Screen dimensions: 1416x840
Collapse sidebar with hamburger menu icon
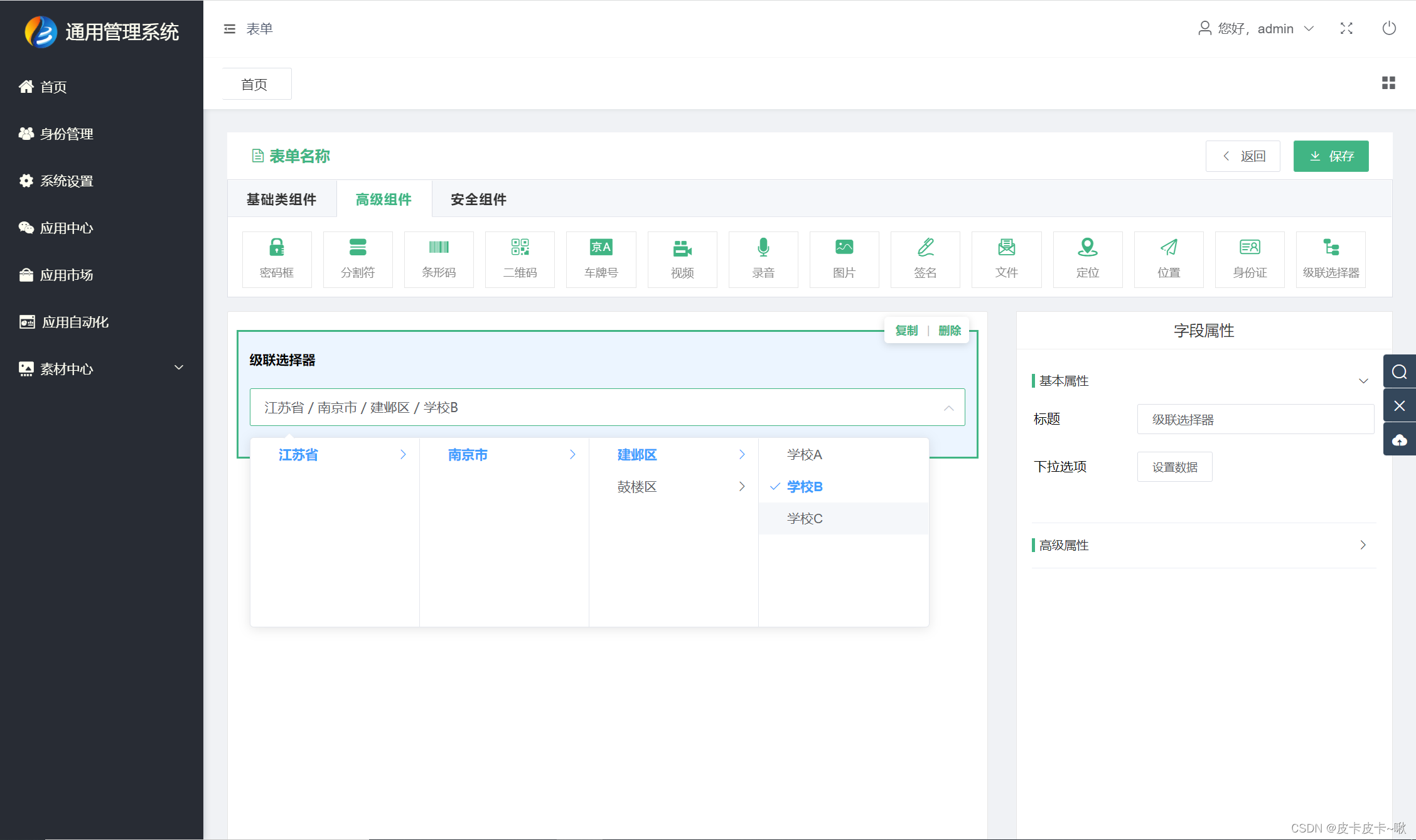pos(230,29)
